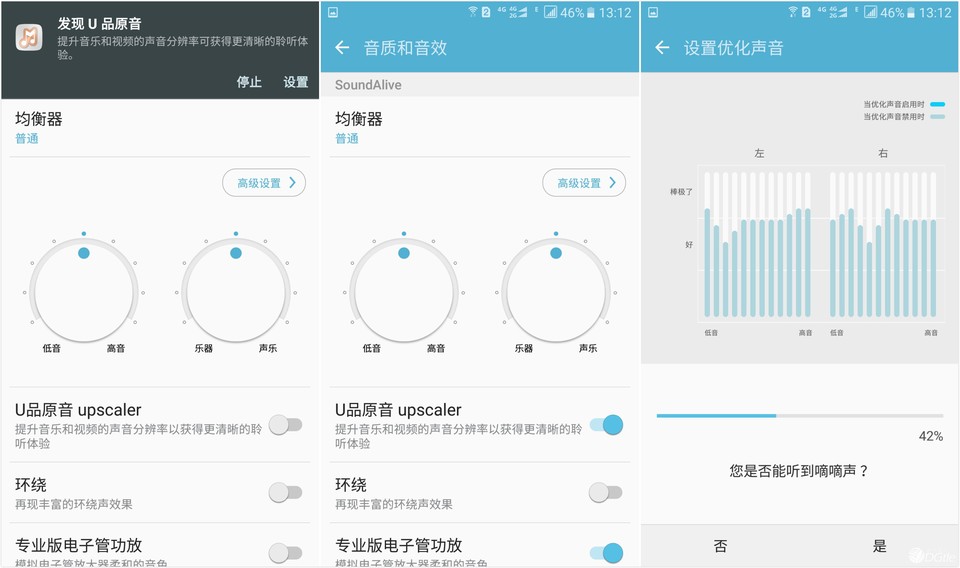This screenshot has height=568, width=960.
Task: Tap the SoundAlive section header
Action: (x=480, y=85)
